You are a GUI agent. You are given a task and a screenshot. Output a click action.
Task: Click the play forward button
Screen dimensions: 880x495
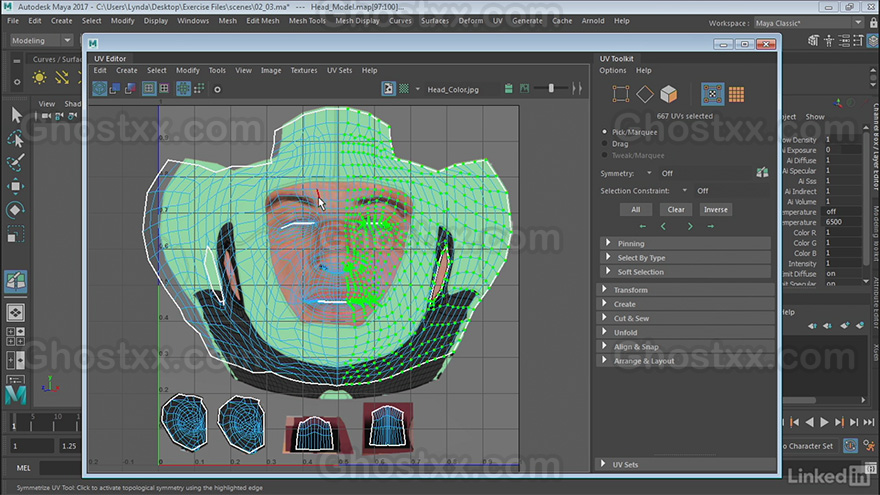[x=824, y=422]
